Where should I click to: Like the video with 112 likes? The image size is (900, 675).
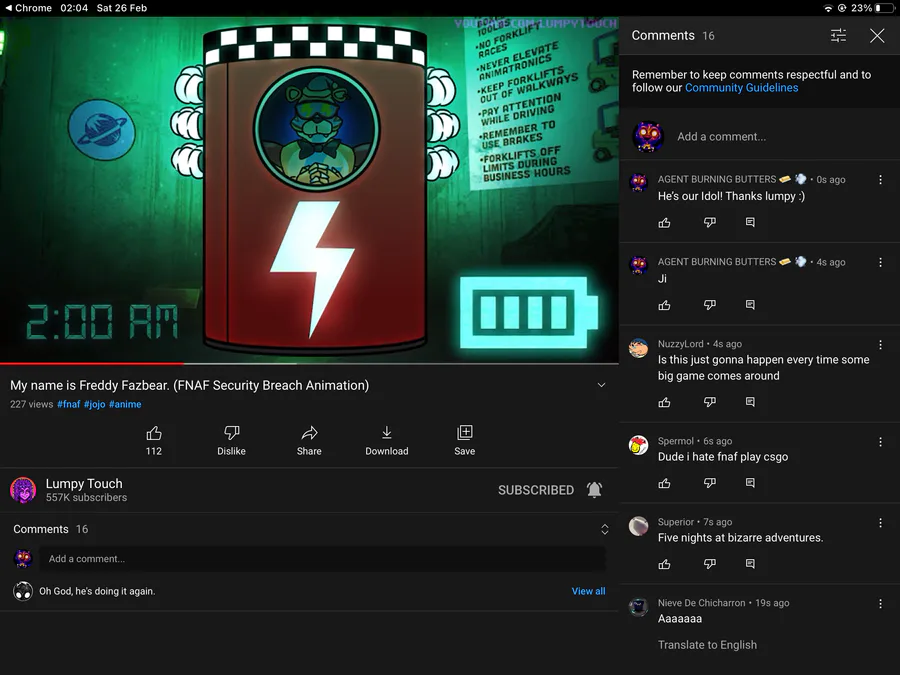[x=154, y=440]
